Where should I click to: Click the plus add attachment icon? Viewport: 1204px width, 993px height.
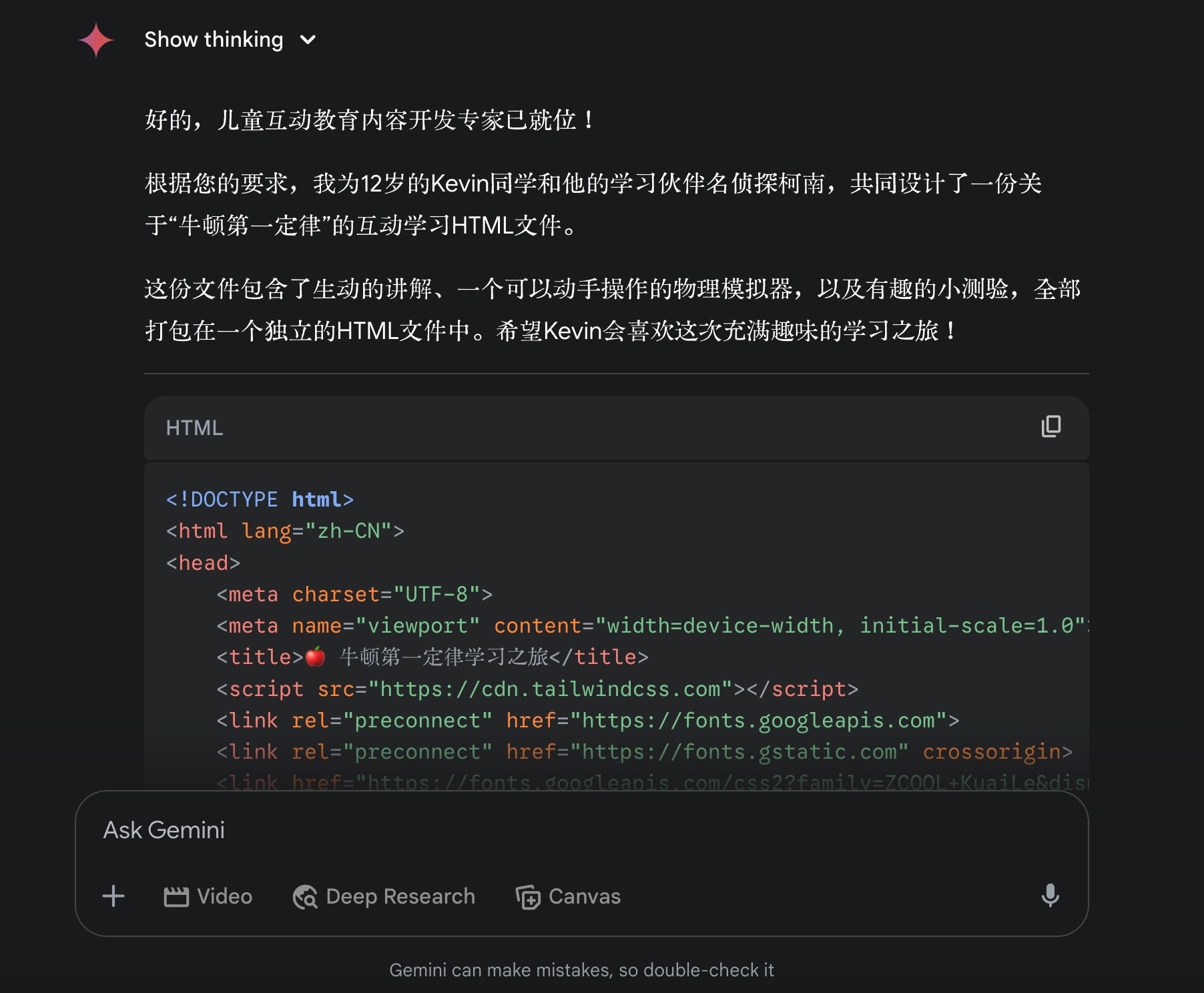point(113,896)
